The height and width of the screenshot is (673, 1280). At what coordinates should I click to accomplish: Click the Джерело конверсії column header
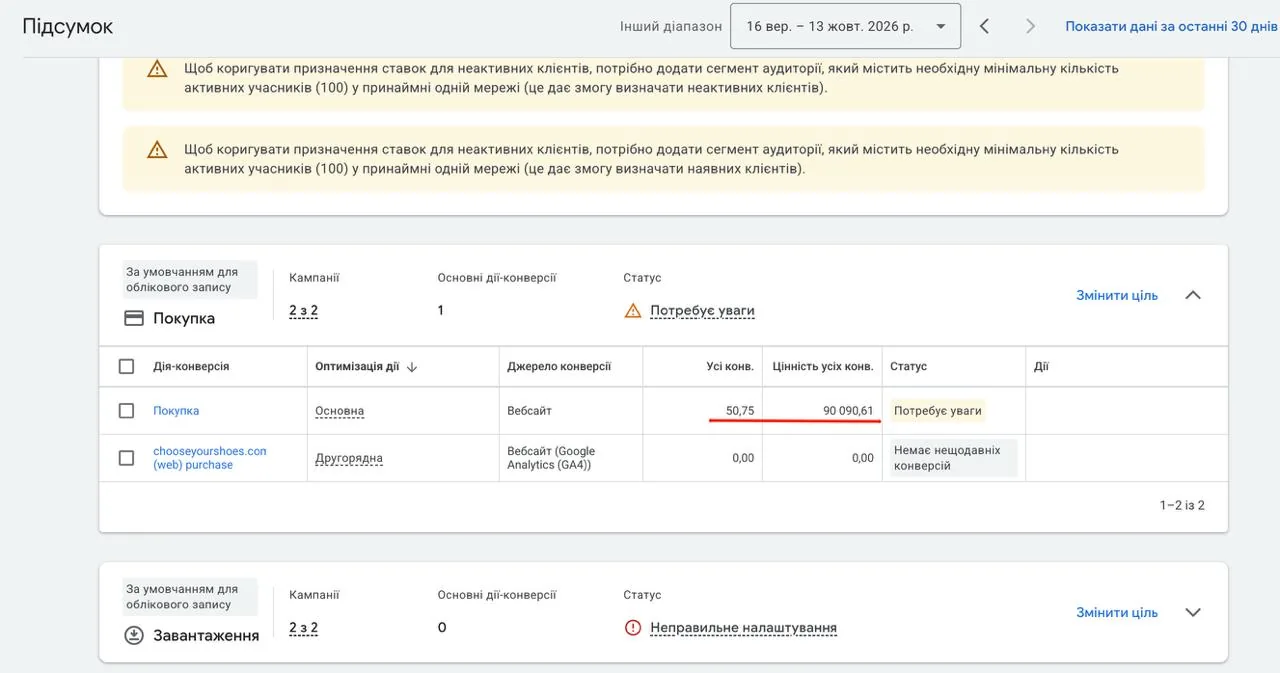point(559,367)
